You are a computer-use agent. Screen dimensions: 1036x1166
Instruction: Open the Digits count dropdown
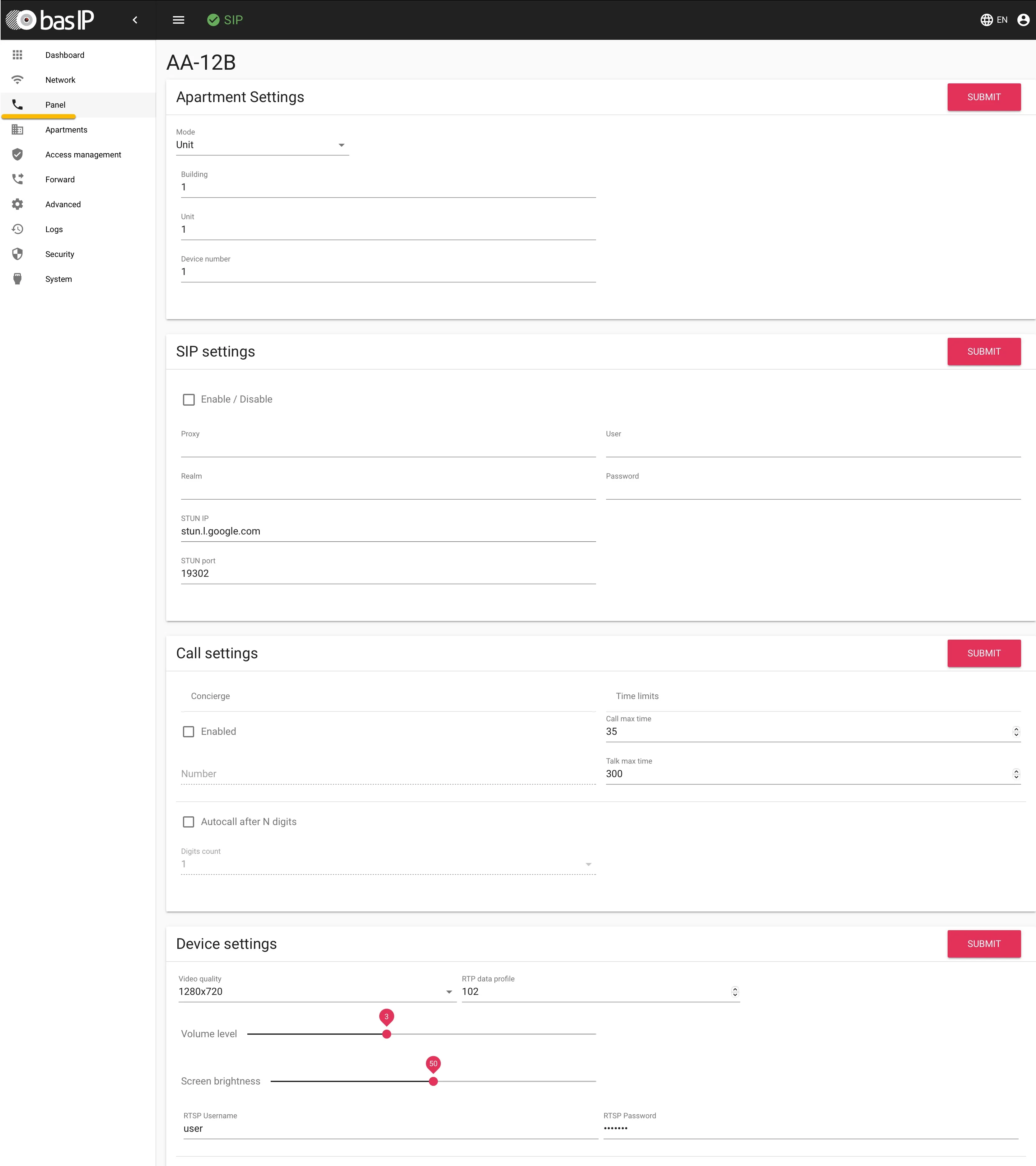389,864
